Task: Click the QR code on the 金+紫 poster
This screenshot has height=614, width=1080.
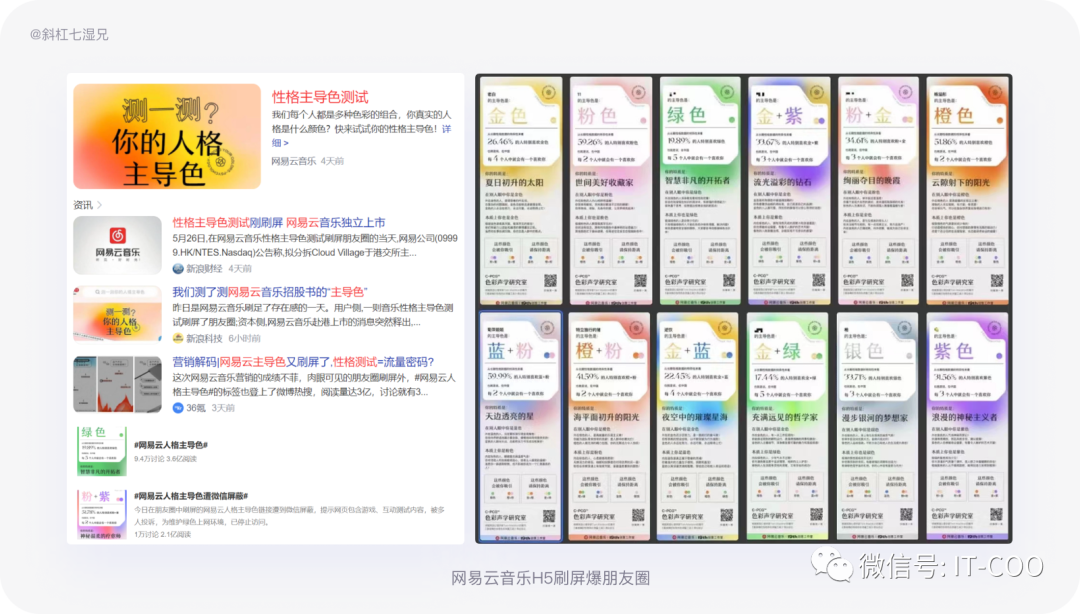Action: click(x=818, y=280)
